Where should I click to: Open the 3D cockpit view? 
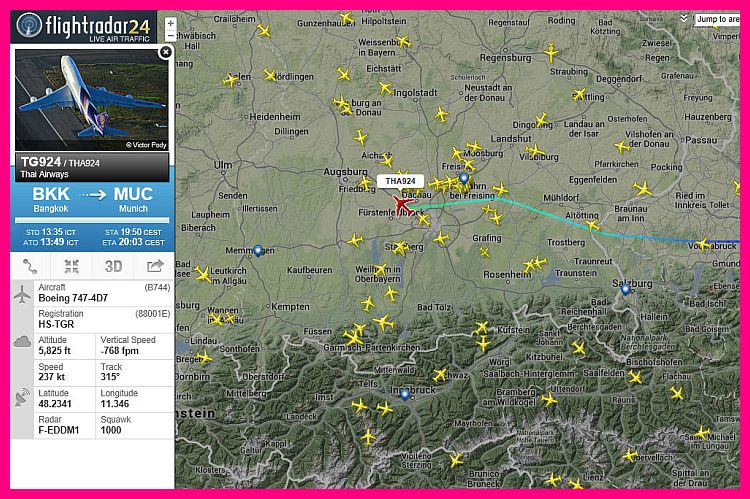coord(113,266)
